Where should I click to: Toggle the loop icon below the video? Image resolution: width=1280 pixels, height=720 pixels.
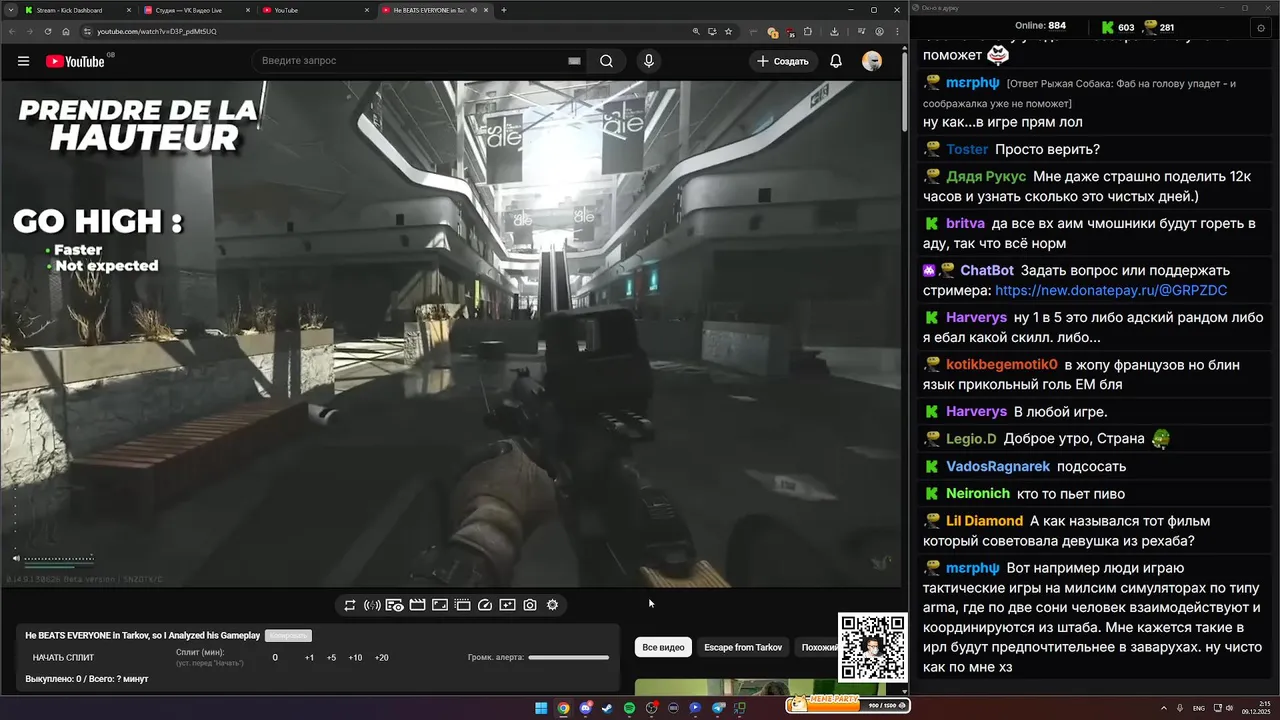pyautogui.click(x=350, y=605)
